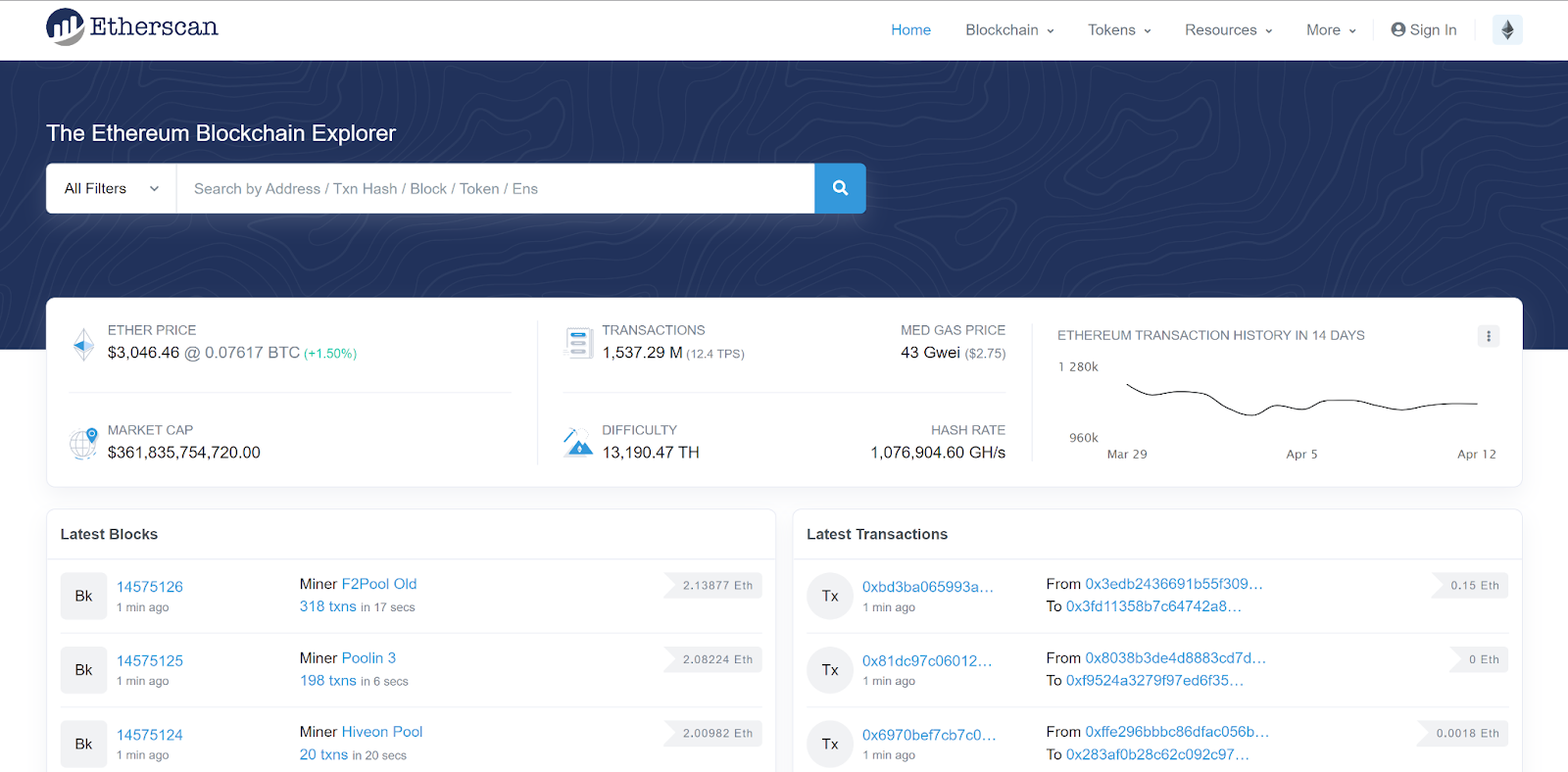Click the 1,076,904.60 GH/s hash rate
The height and width of the screenshot is (772, 1568).
pos(938,453)
